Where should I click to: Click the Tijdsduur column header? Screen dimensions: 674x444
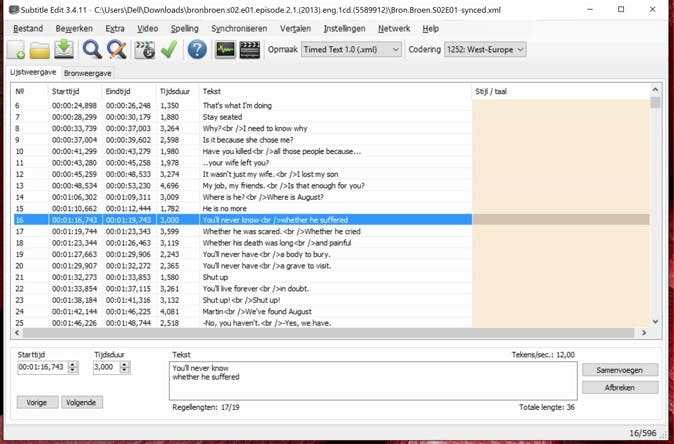[x=178, y=91]
